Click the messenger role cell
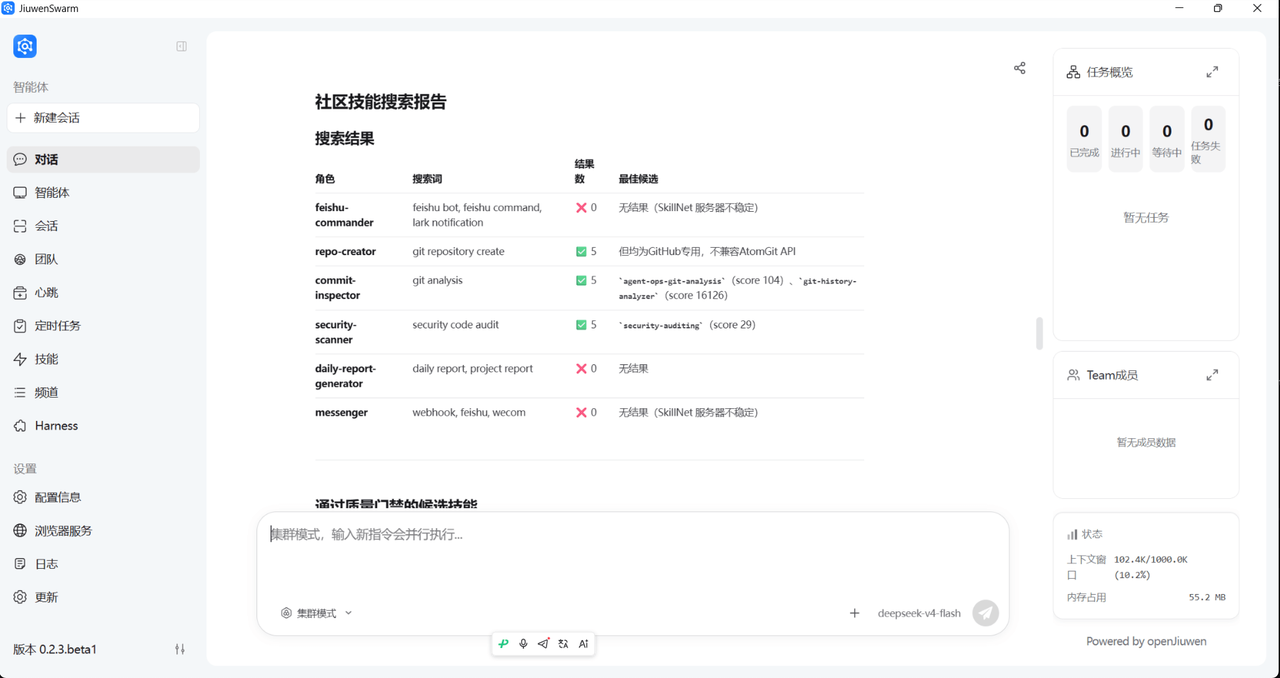This screenshot has height=678, width=1280. coord(341,412)
